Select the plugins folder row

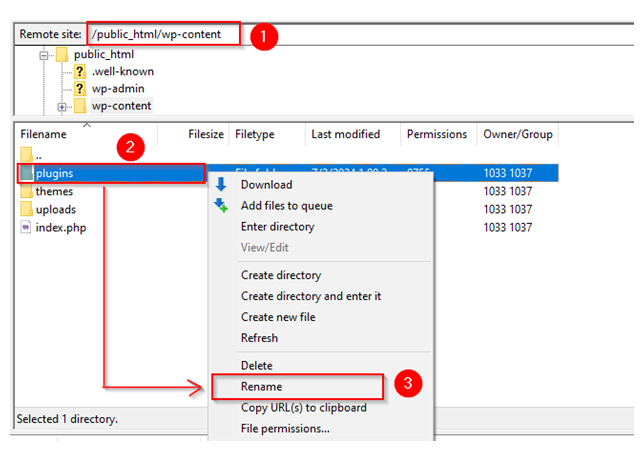[x=287, y=173]
